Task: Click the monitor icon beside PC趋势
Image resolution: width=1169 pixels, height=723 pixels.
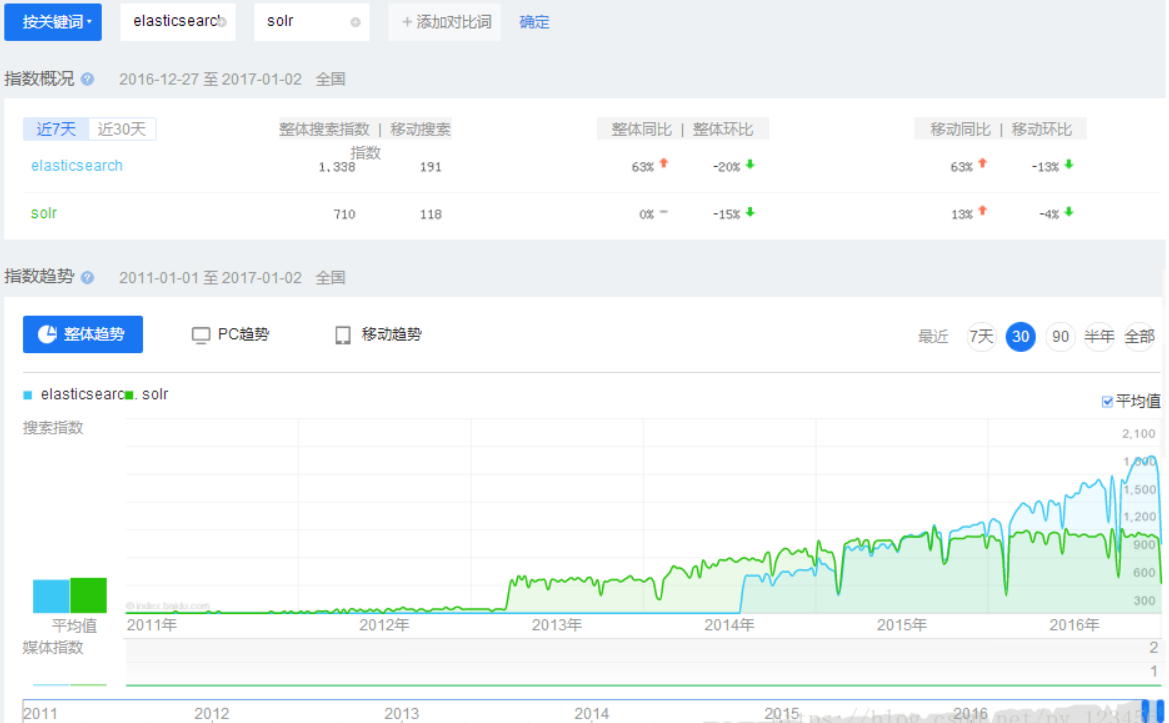Action: click(201, 335)
